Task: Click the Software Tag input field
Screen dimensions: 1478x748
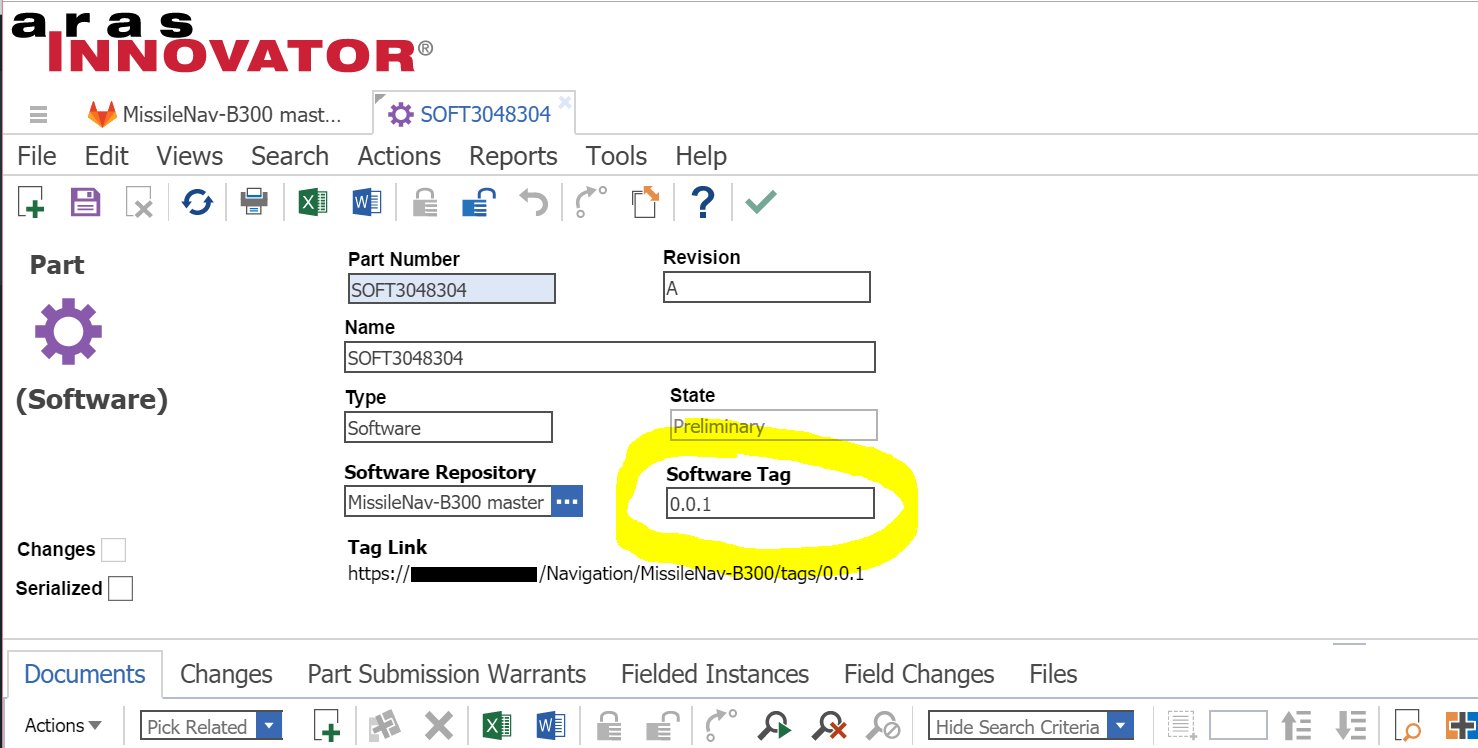Action: [770, 504]
